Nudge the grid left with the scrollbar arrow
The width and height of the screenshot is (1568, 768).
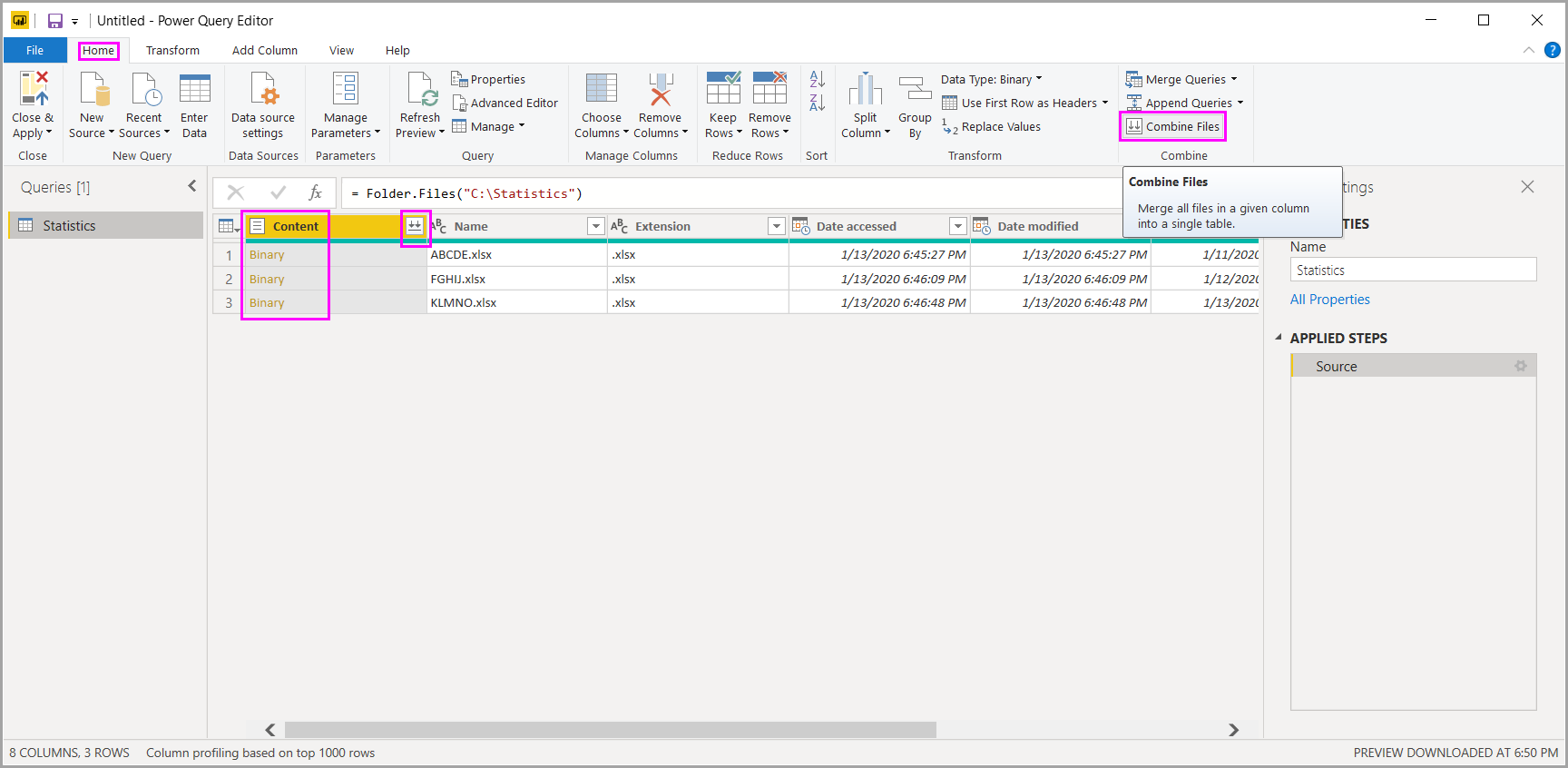pyautogui.click(x=270, y=730)
